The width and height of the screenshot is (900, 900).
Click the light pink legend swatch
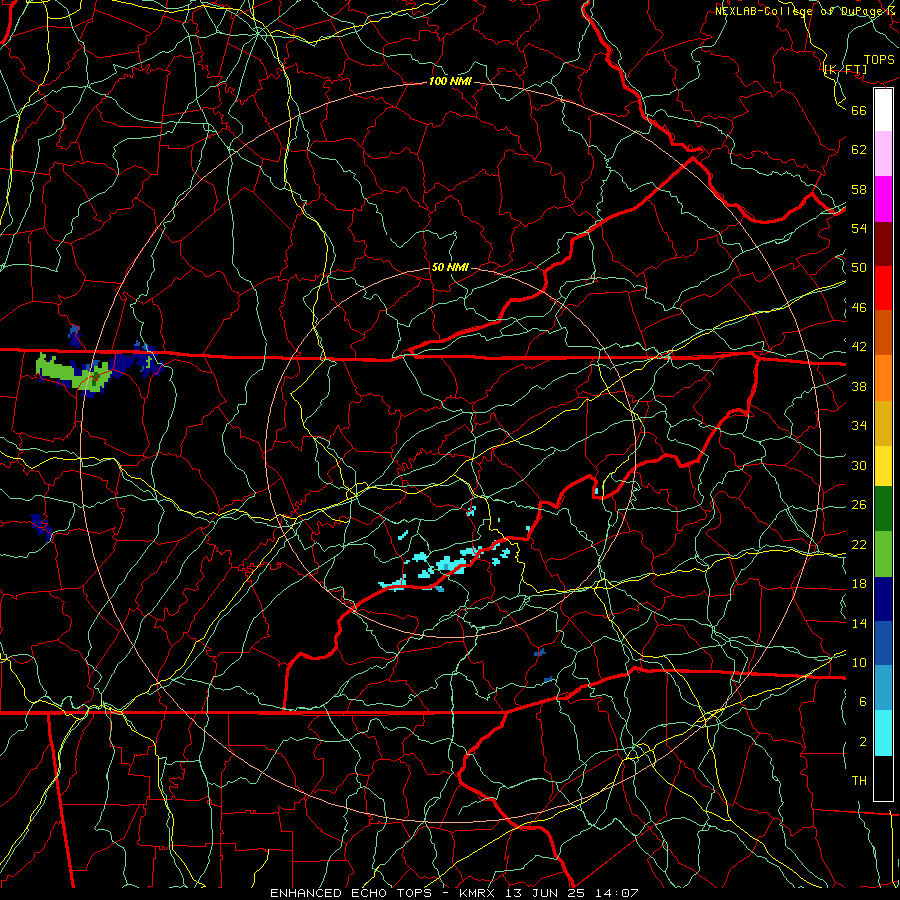point(883,154)
